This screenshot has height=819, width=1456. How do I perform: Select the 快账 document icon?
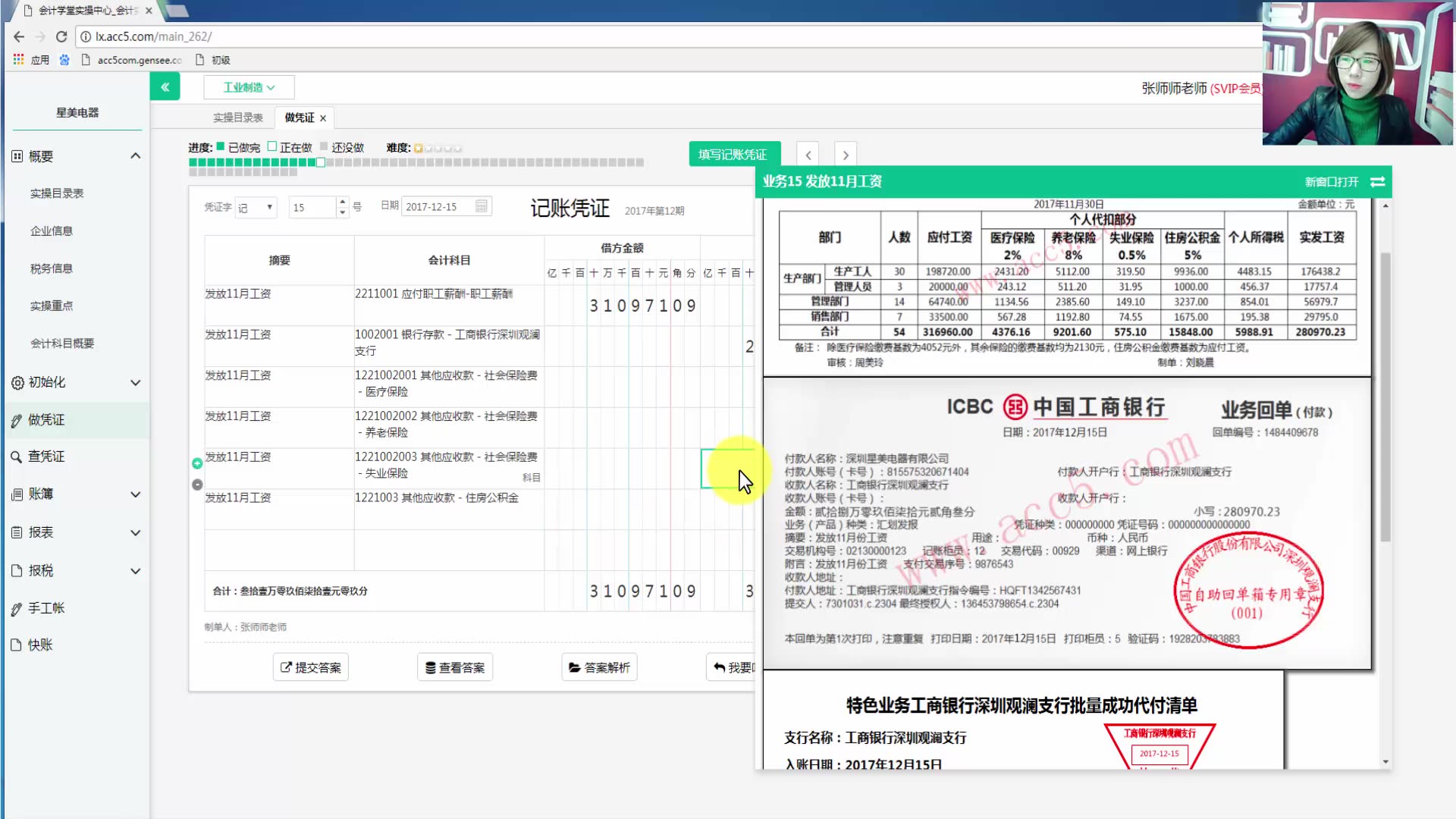pyautogui.click(x=17, y=645)
